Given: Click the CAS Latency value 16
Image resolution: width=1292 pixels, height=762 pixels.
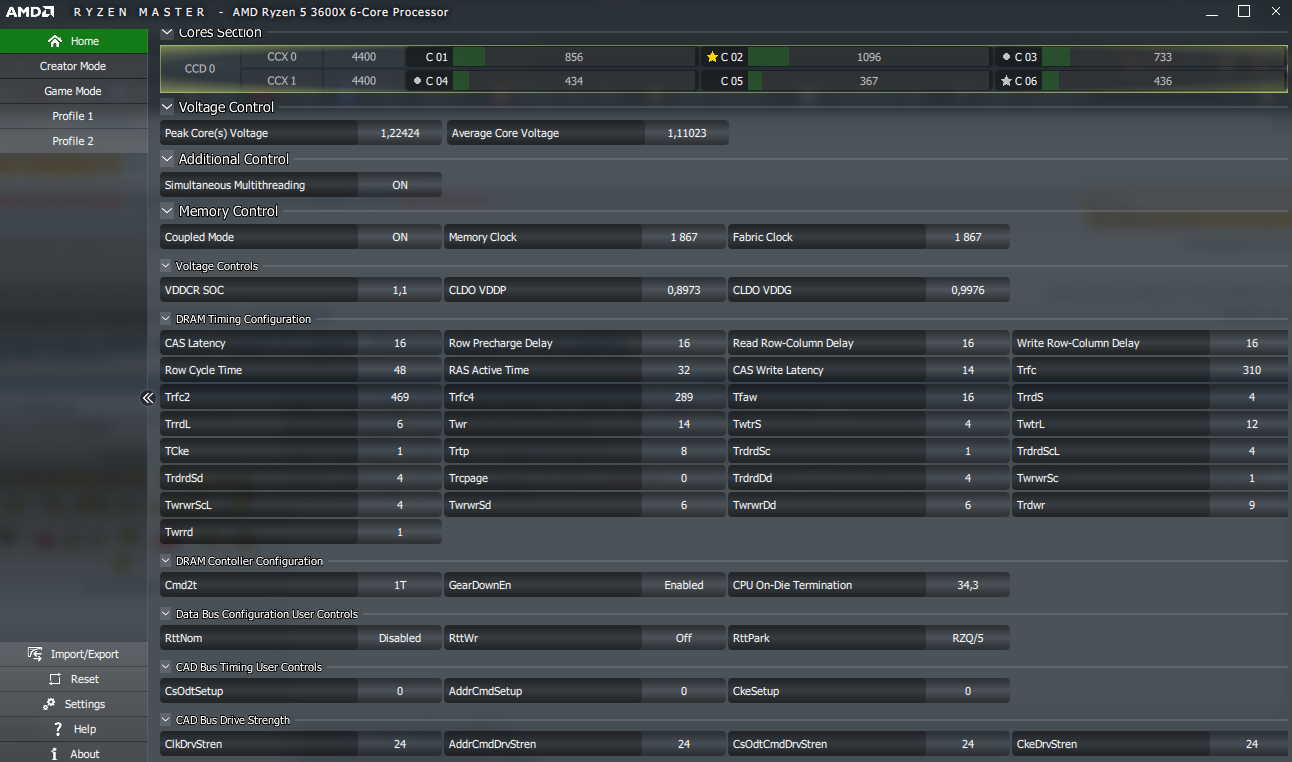Looking at the screenshot, I should (x=400, y=343).
